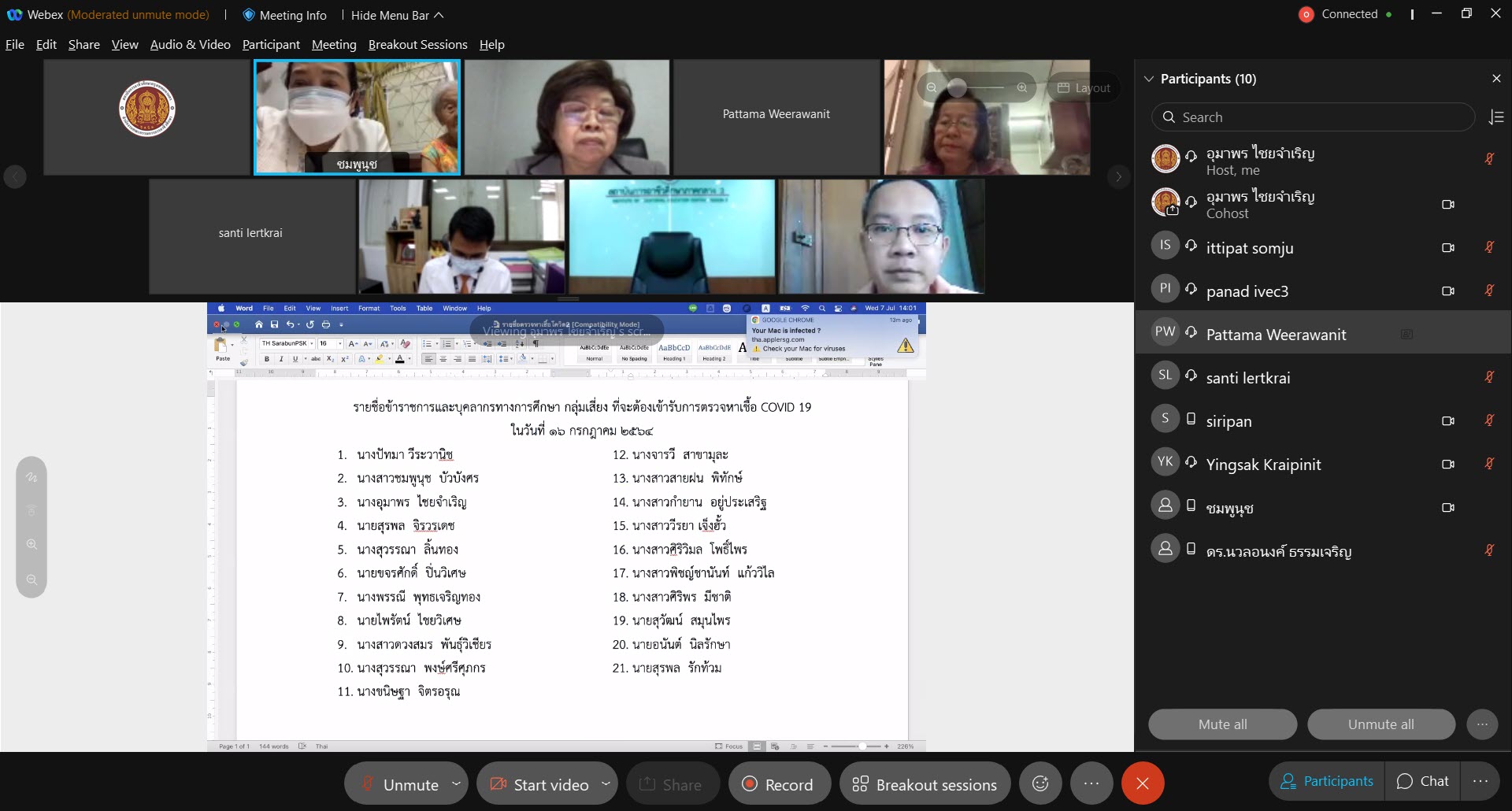Click ittipat somju's video camera icon
This screenshot has height=811, width=1512.
click(1447, 248)
